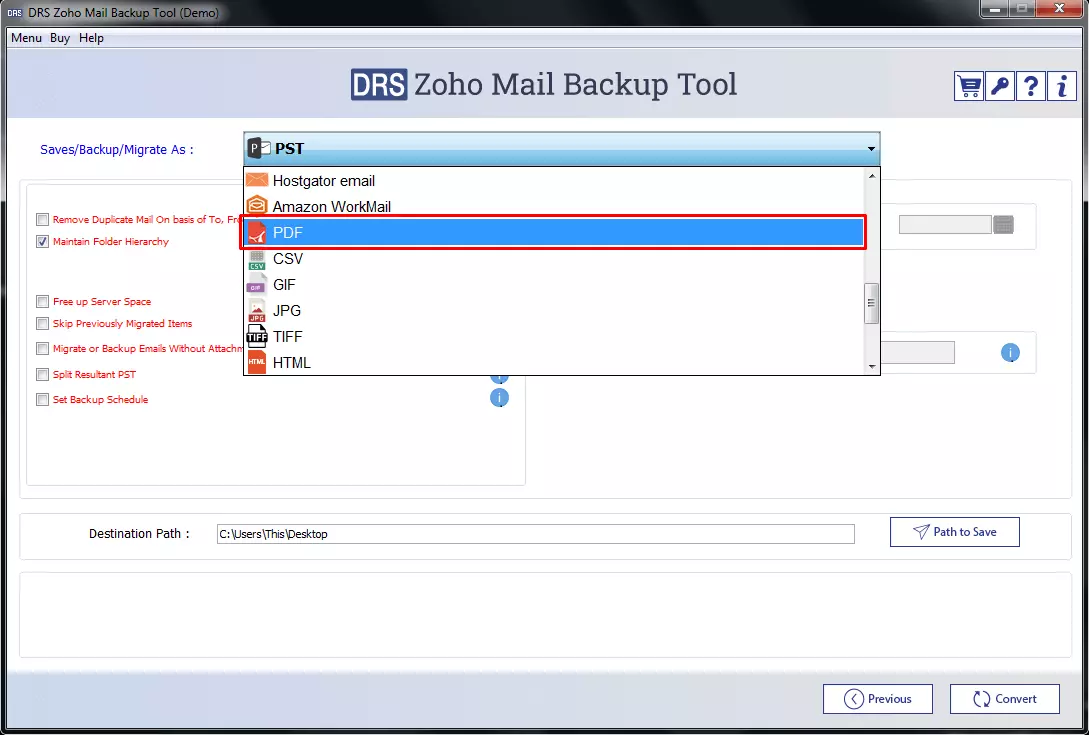The image size is (1089, 735).
Task: Click the key activation icon
Action: coord(999,86)
